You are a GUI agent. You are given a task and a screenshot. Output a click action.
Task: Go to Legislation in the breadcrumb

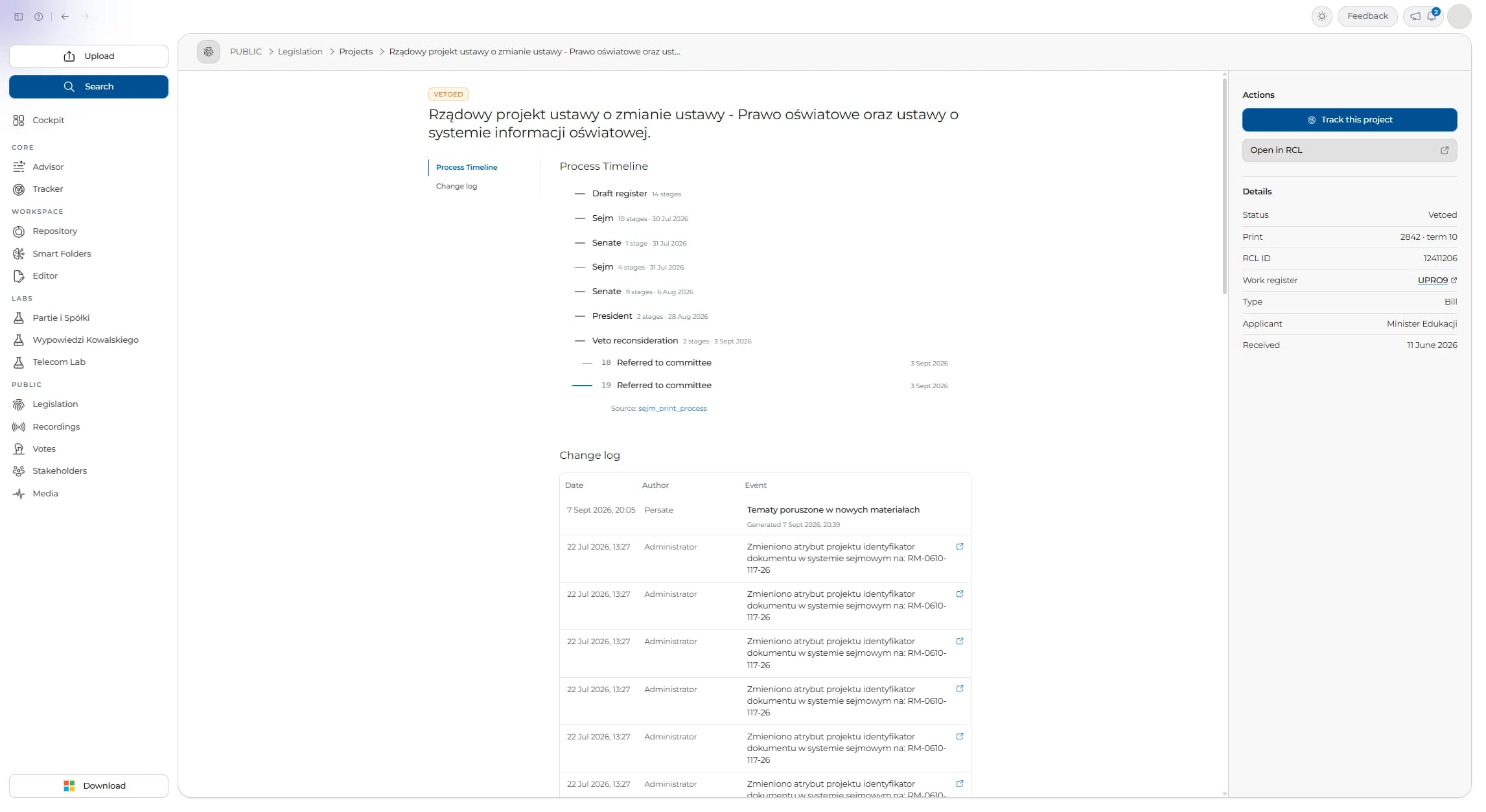click(x=300, y=52)
